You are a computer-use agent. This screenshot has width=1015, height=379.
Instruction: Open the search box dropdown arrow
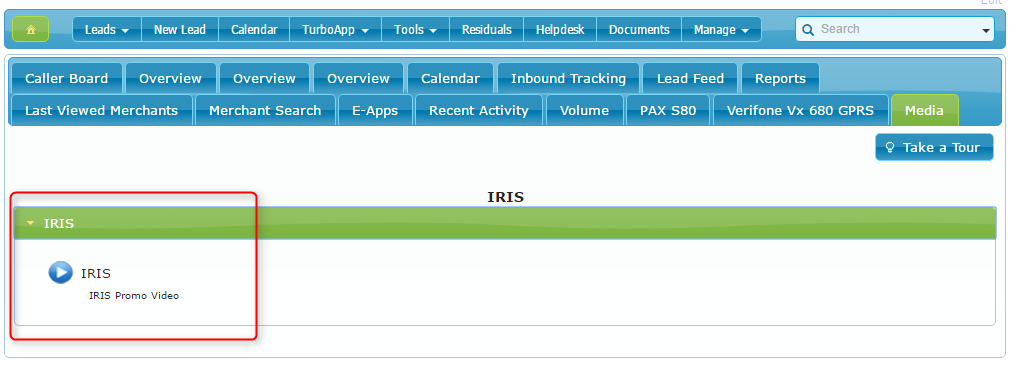986,30
